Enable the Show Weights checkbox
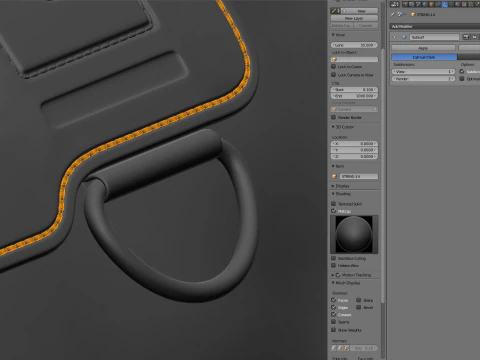The height and width of the screenshot is (360, 480). [334, 330]
